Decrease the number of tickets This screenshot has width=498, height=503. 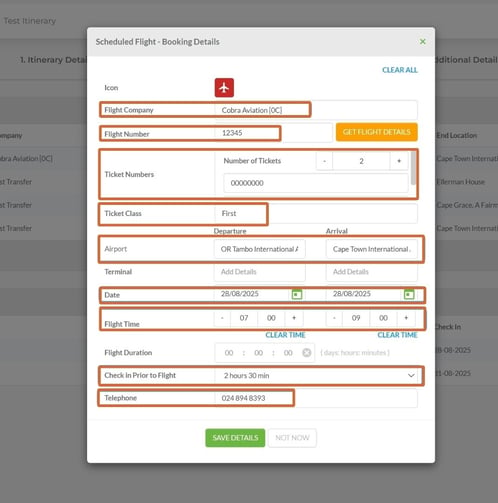point(324,161)
